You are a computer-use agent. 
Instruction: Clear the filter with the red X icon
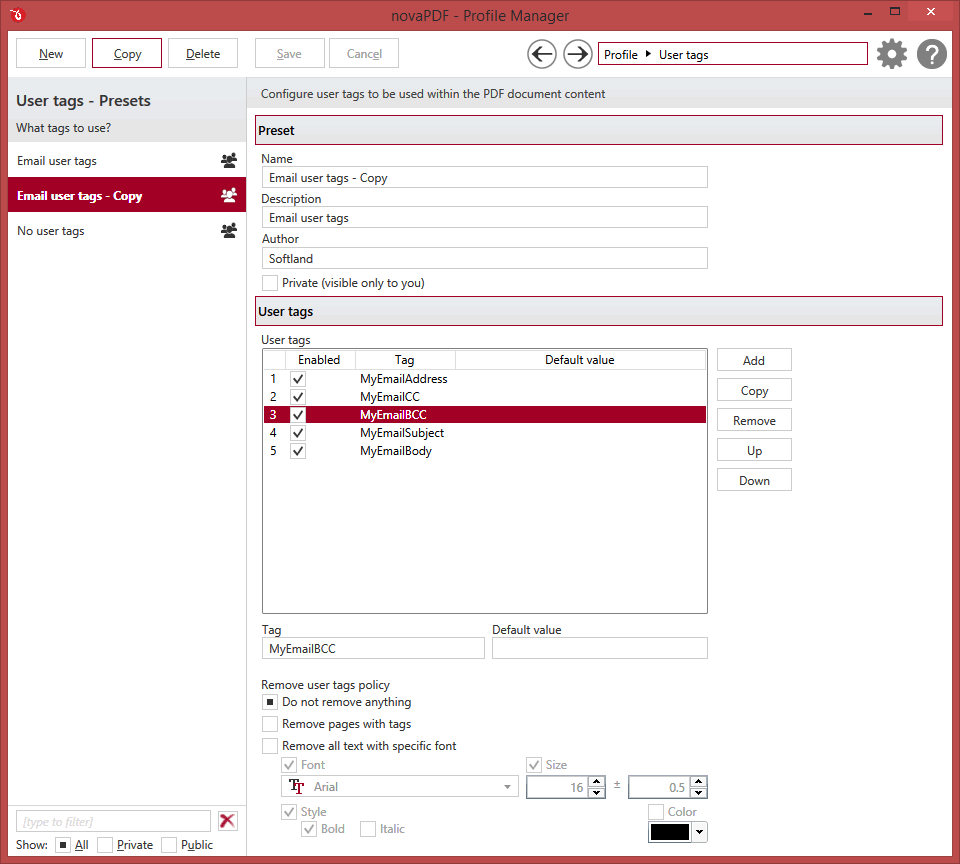coord(227,821)
